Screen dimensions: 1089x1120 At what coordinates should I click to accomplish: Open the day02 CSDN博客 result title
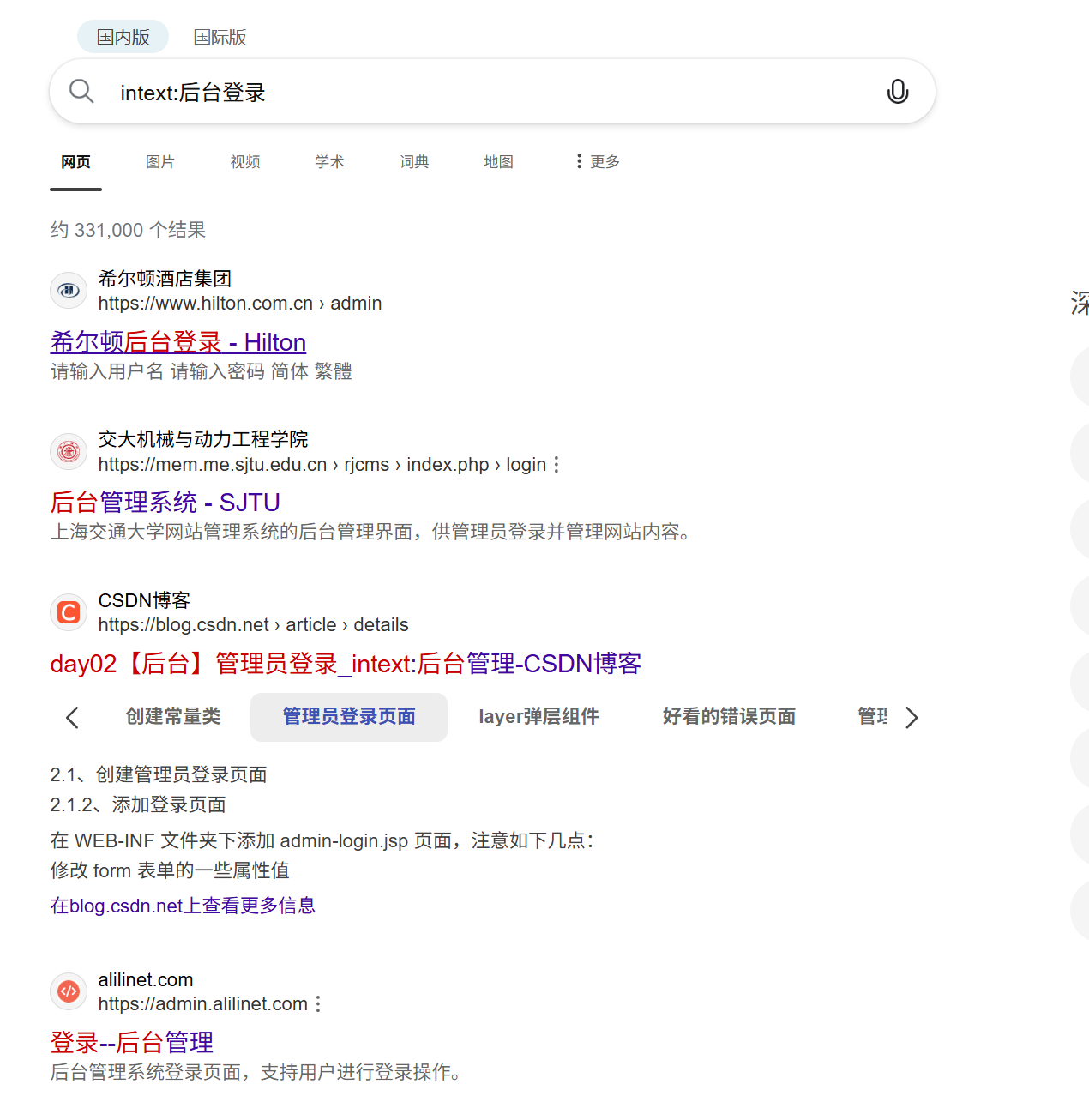(346, 664)
